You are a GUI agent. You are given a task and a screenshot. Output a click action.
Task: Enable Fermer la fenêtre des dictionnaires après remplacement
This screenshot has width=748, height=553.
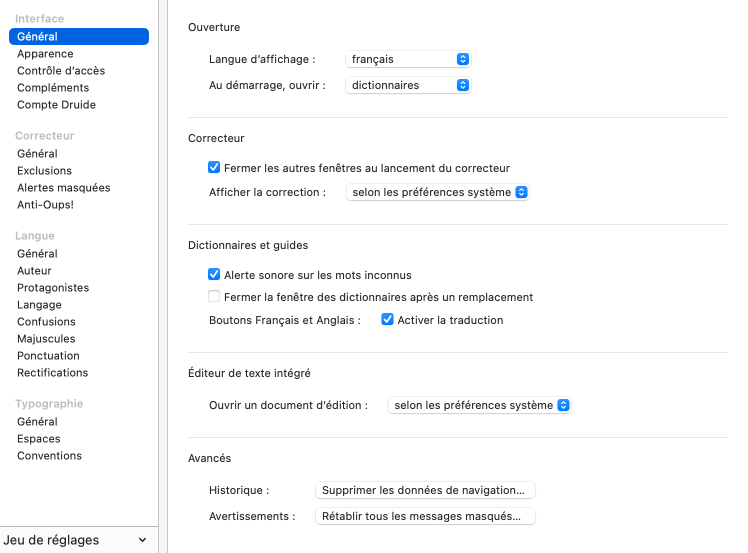pos(214,297)
